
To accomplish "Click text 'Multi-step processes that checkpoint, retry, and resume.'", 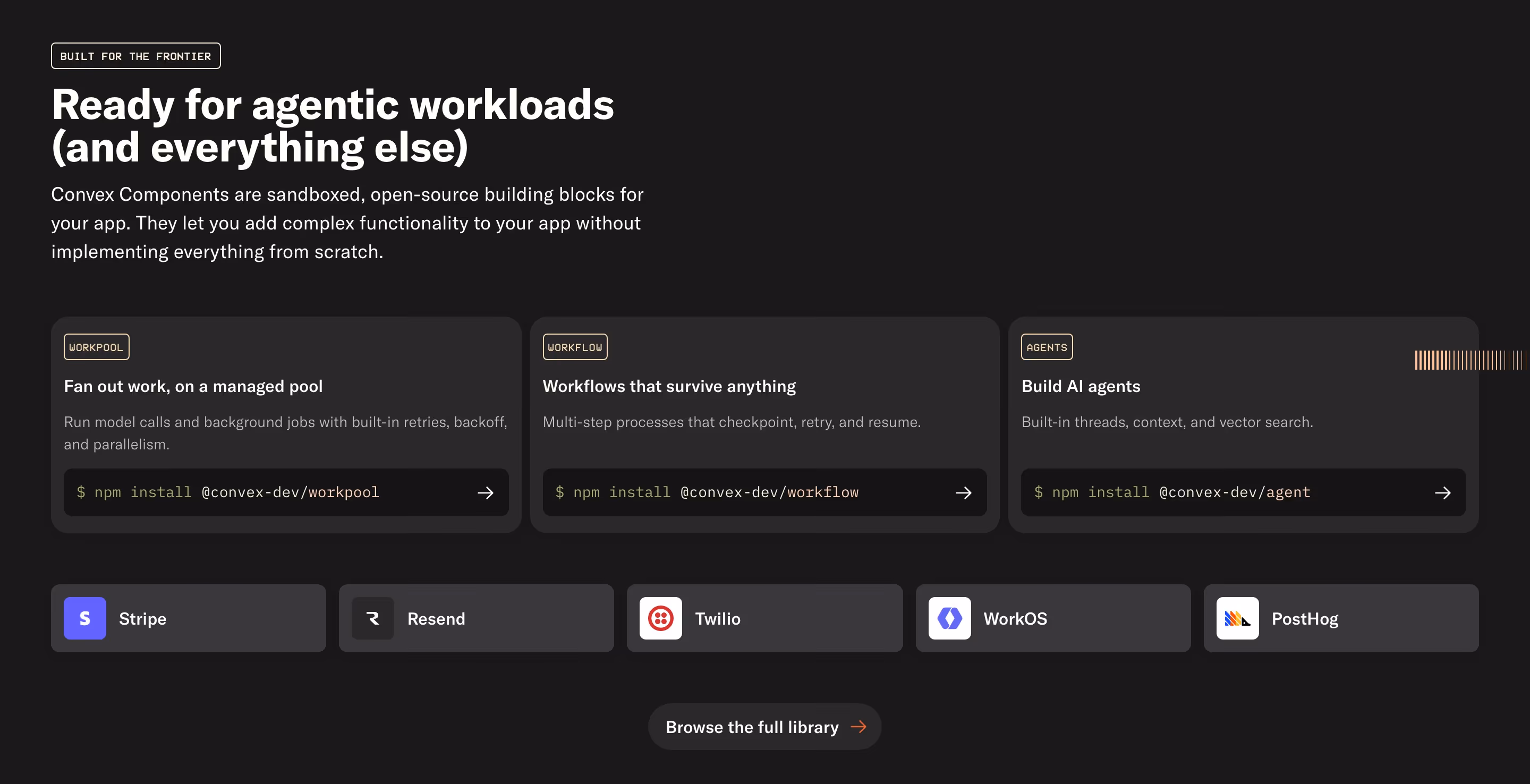I will click(732, 422).
